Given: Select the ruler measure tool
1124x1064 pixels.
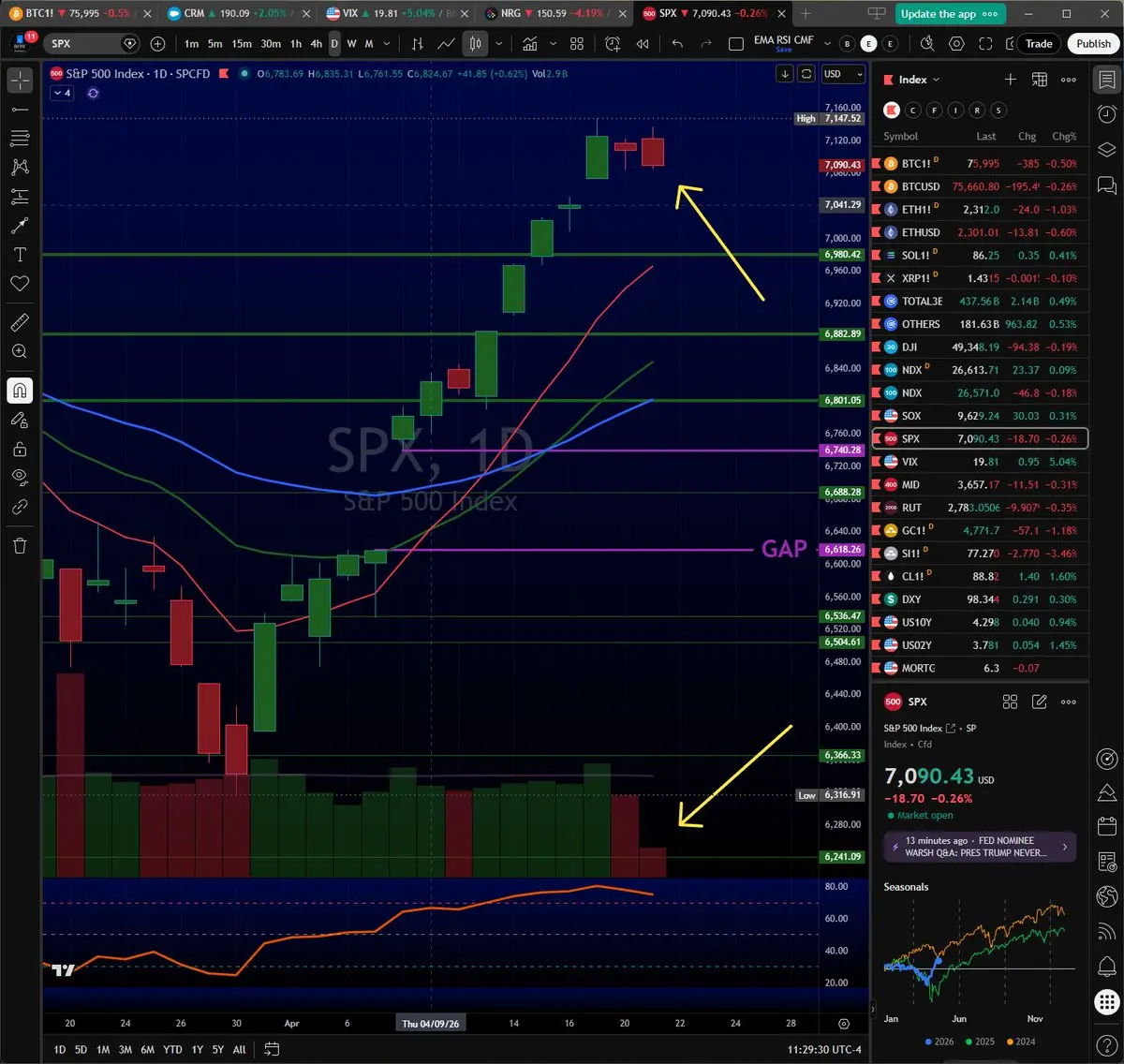Looking at the screenshot, I should [20, 322].
